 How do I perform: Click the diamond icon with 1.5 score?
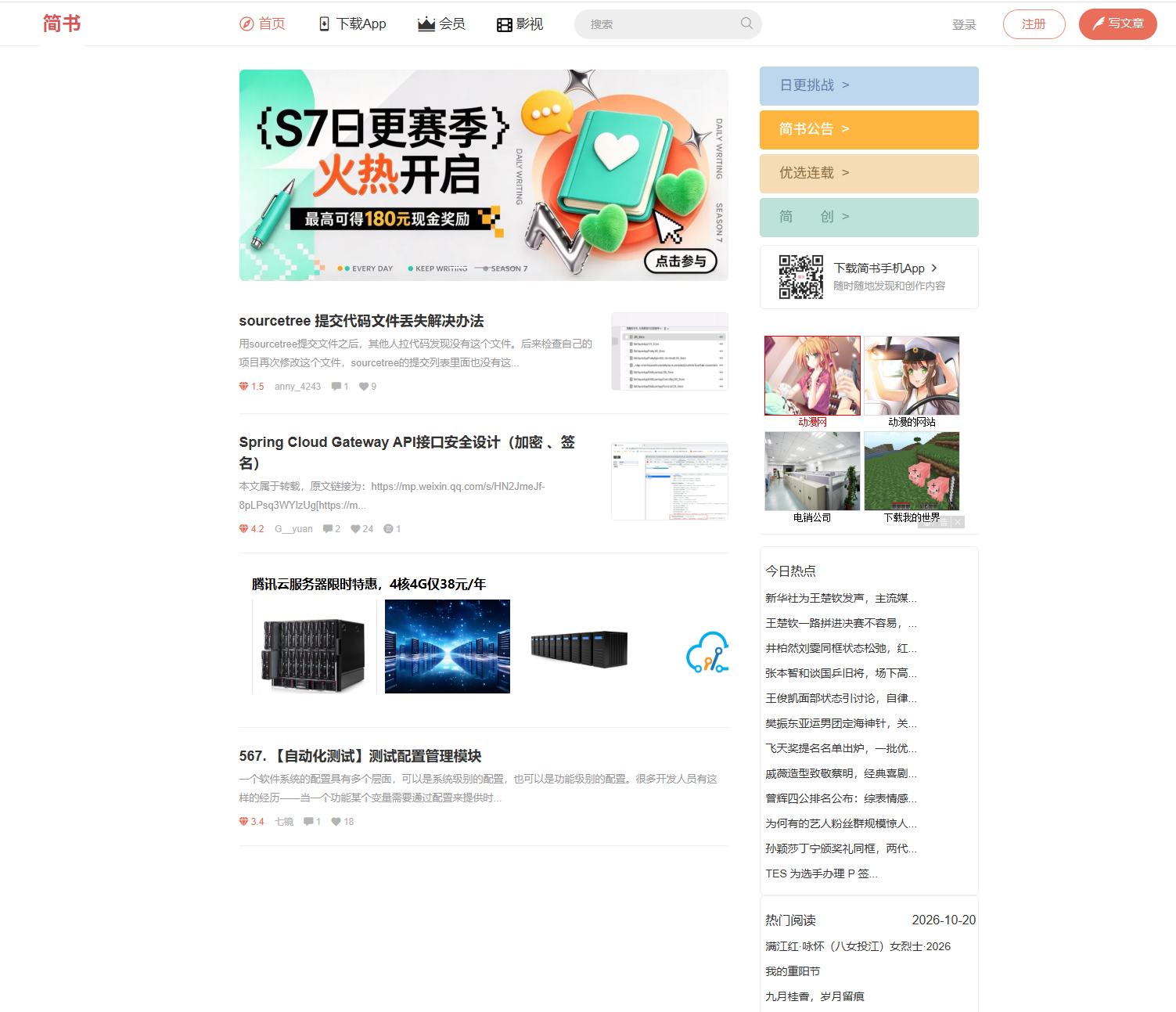pos(243,386)
